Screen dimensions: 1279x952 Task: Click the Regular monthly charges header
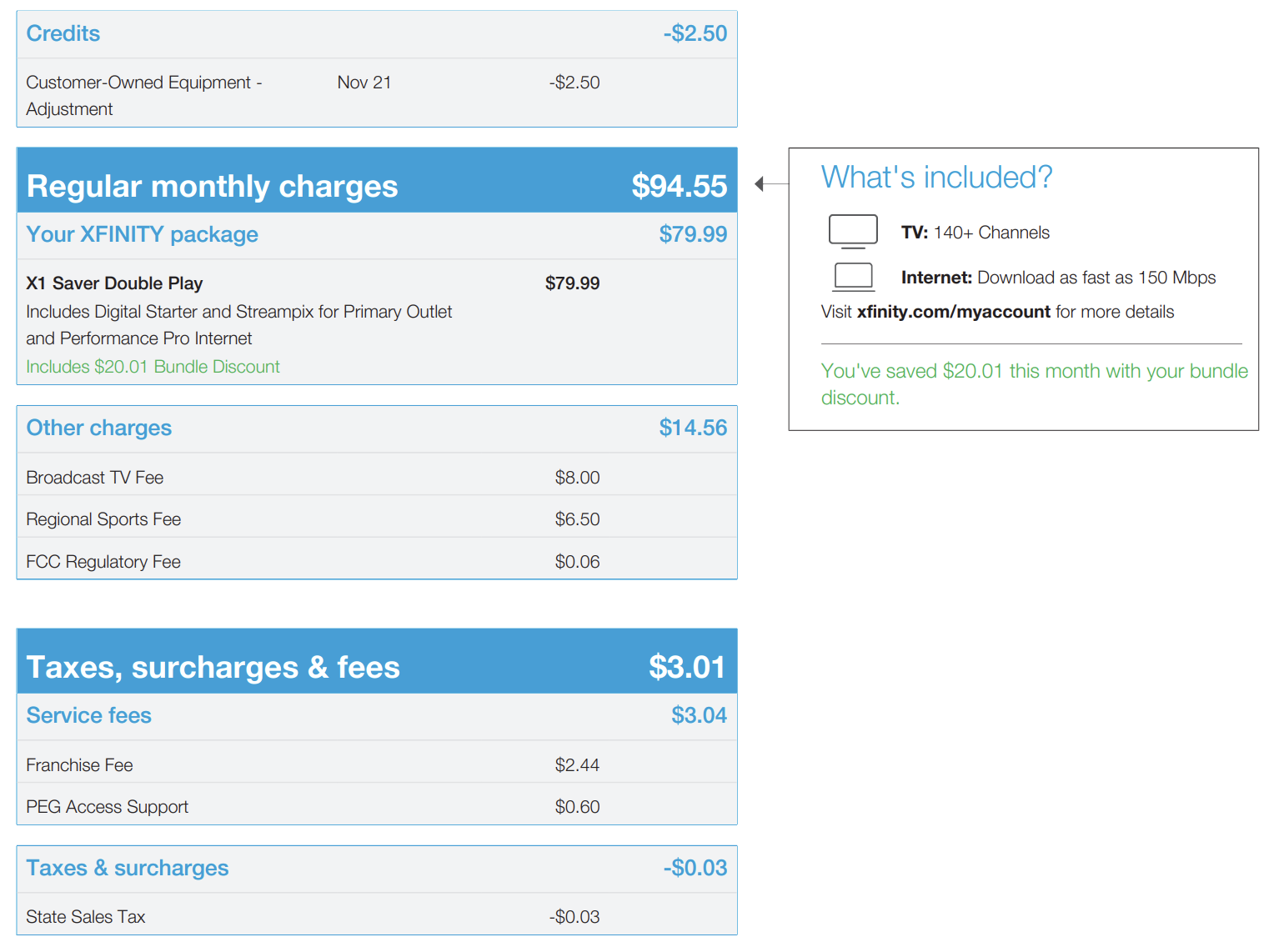pos(212,186)
